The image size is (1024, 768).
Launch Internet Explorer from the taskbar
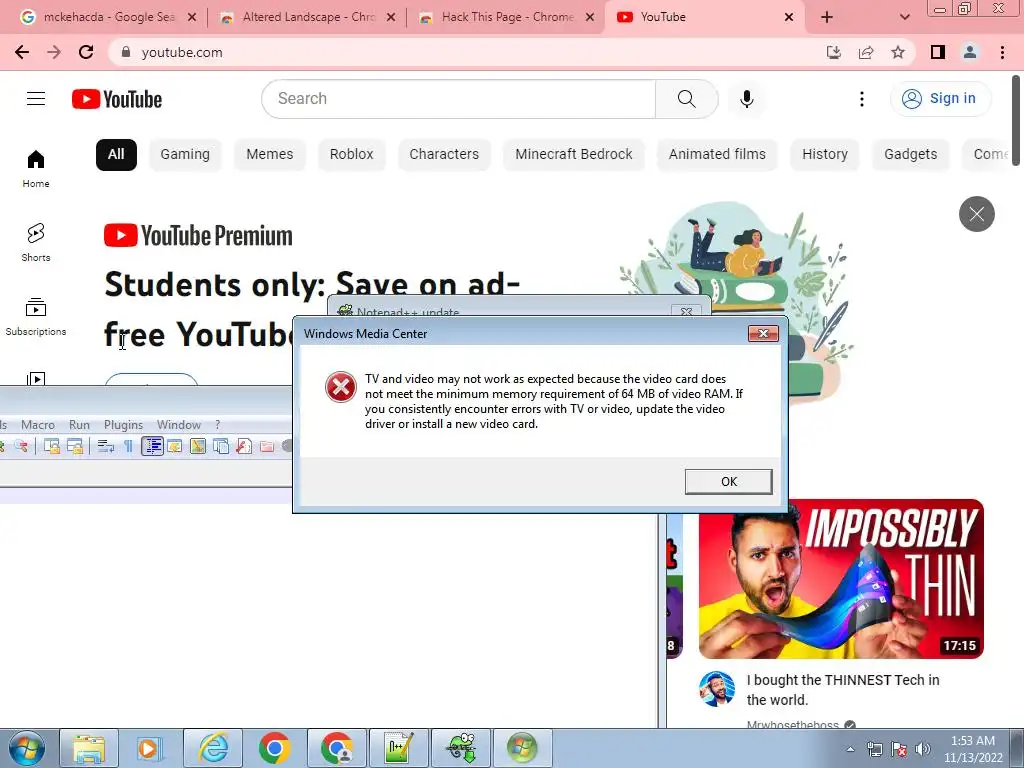[x=214, y=748]
